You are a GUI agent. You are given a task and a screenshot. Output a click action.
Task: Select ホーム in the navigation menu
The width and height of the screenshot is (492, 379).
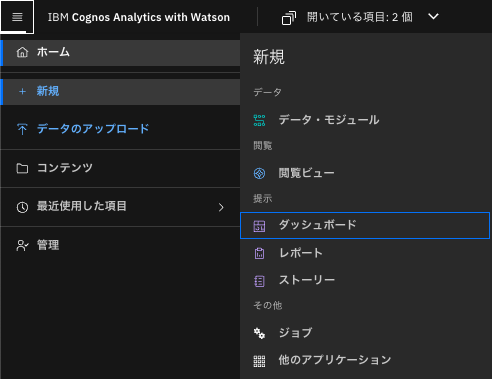120,53
